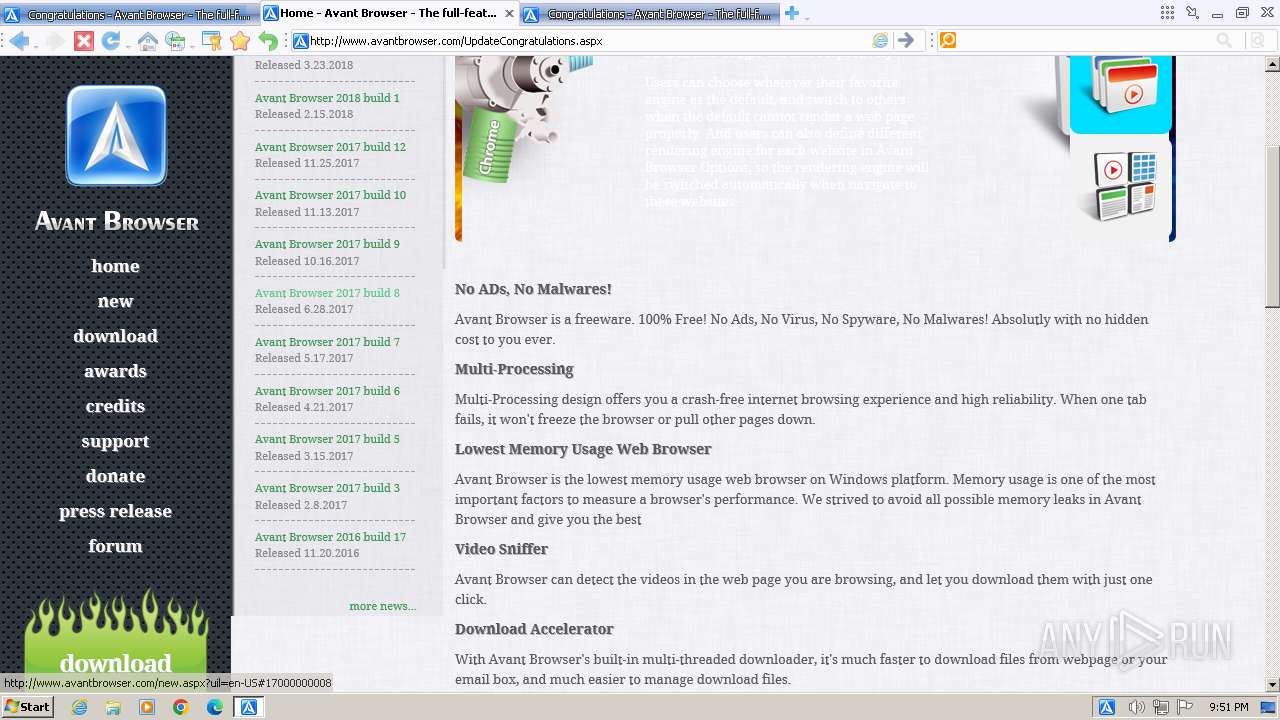Expand the new tab dropdown arrow
The width and height of the screenshot is (1280, 720).
[x=807, y=16]
